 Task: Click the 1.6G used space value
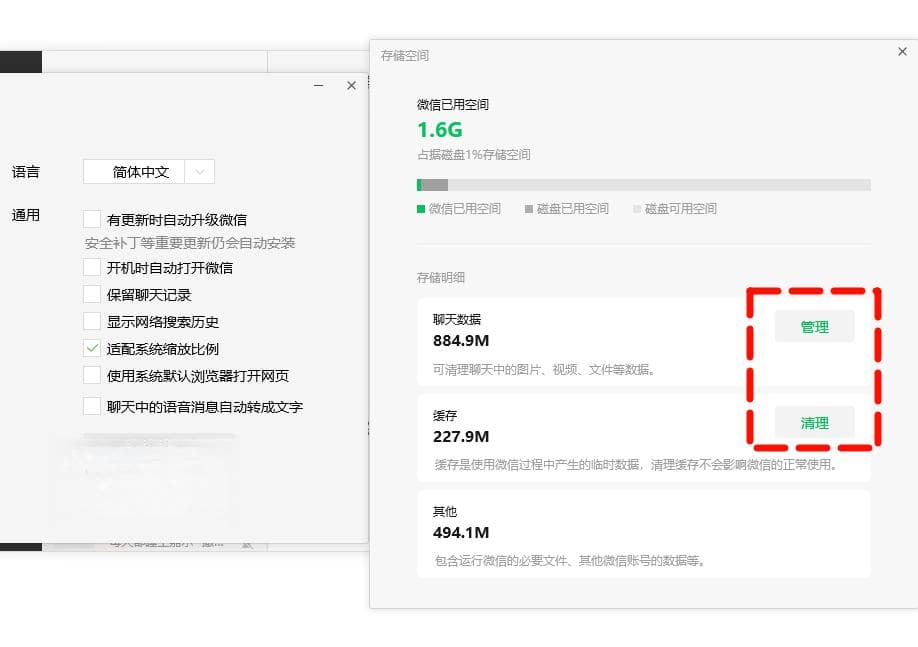pyautogui.click(x=440, y=129)
